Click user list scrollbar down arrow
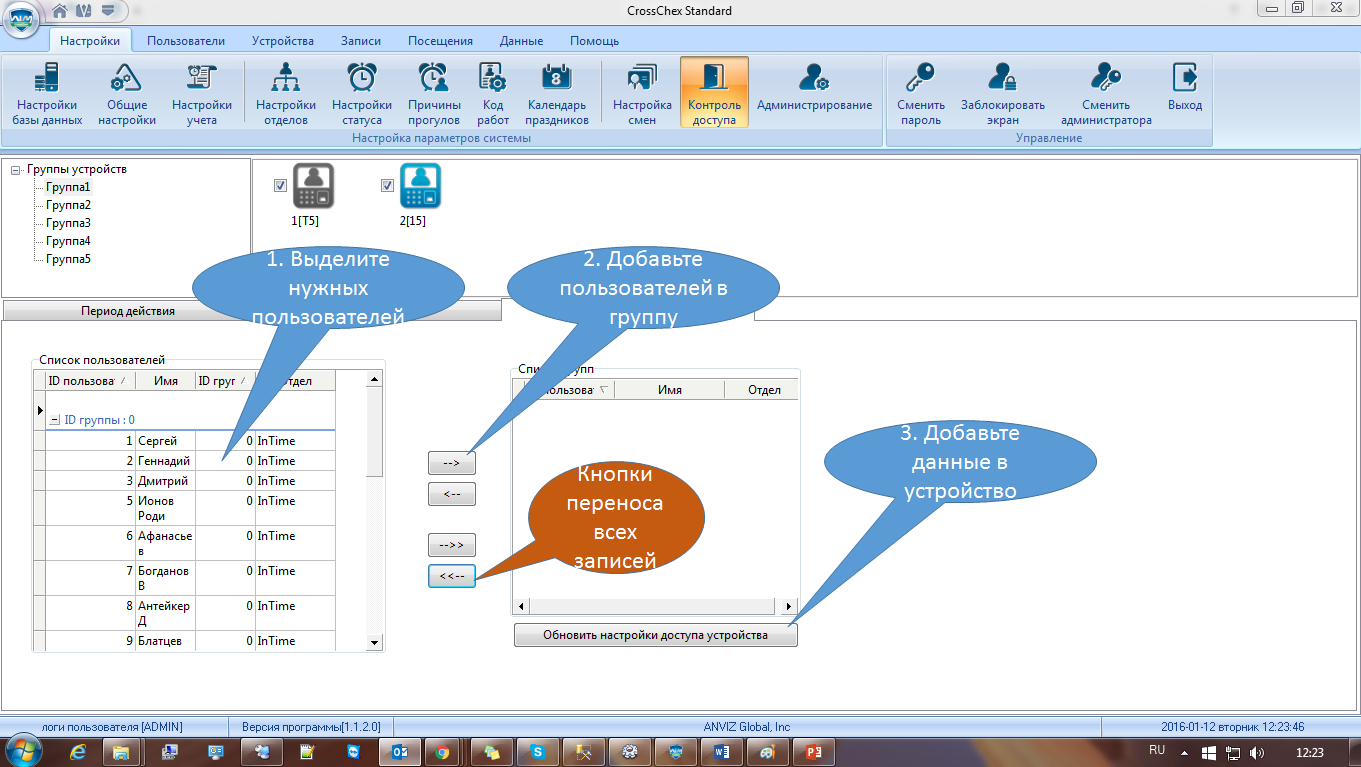The height and width of the screenshot is (767, 1361). tap(375, 642)
